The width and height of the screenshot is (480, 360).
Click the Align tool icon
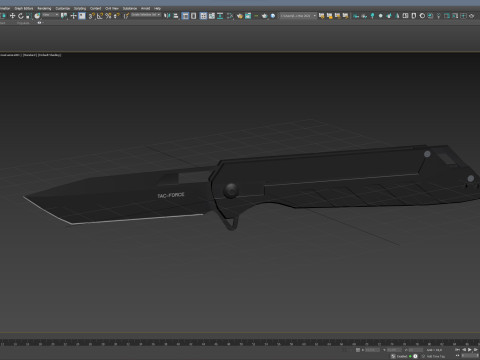pyautogui.click(x=176, y=16)
